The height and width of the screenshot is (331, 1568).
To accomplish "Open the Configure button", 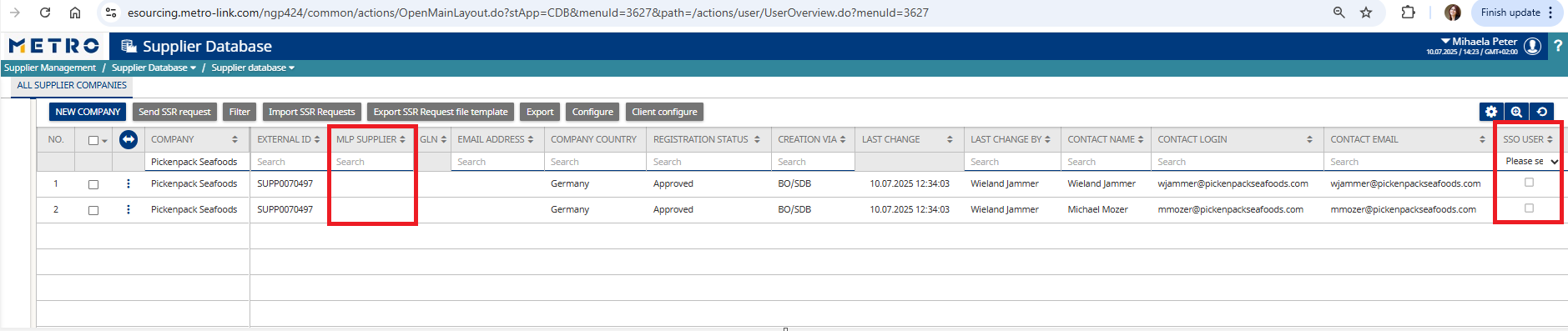I will [592, 112].
